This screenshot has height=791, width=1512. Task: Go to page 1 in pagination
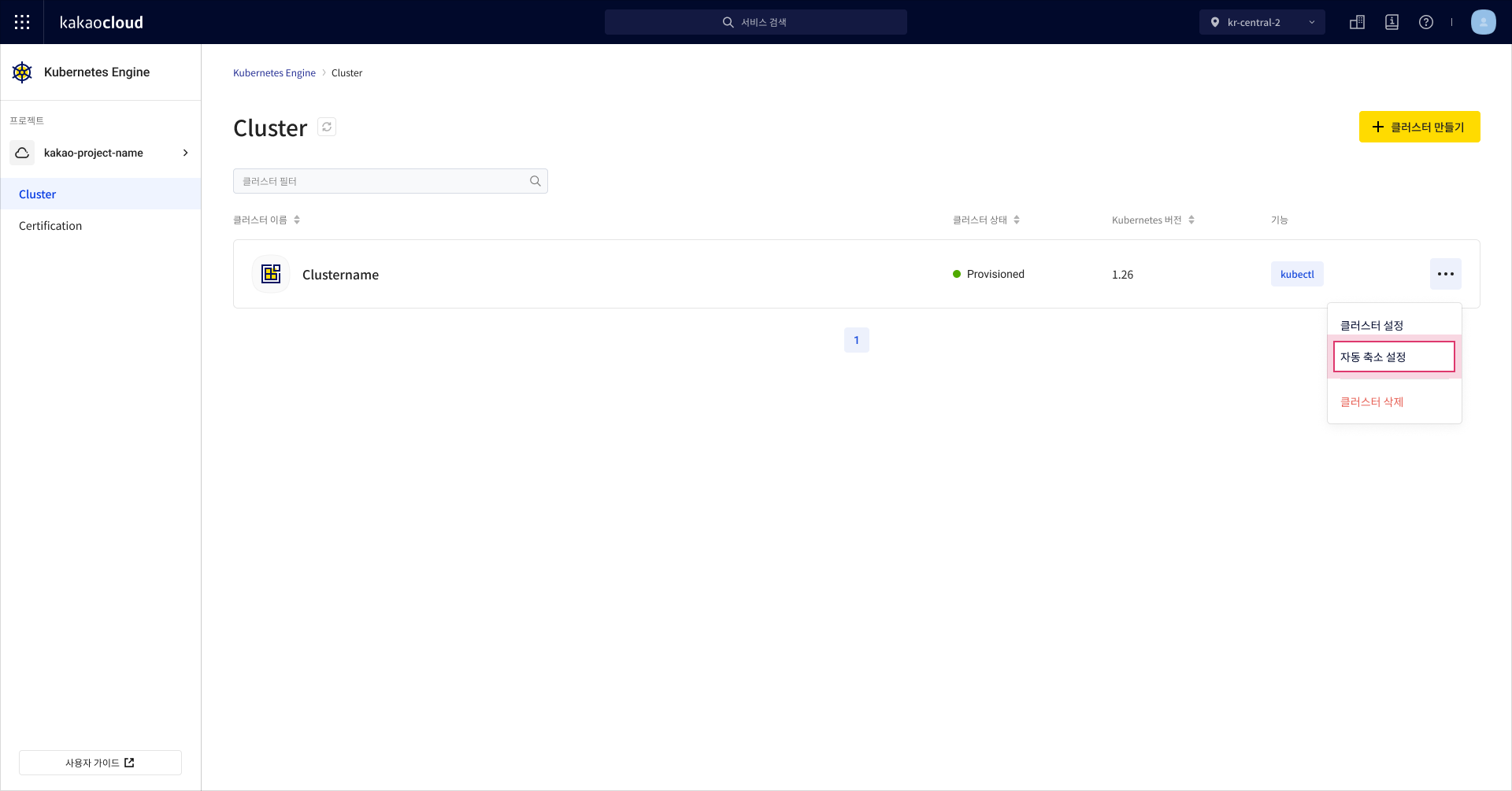[857, 340]
